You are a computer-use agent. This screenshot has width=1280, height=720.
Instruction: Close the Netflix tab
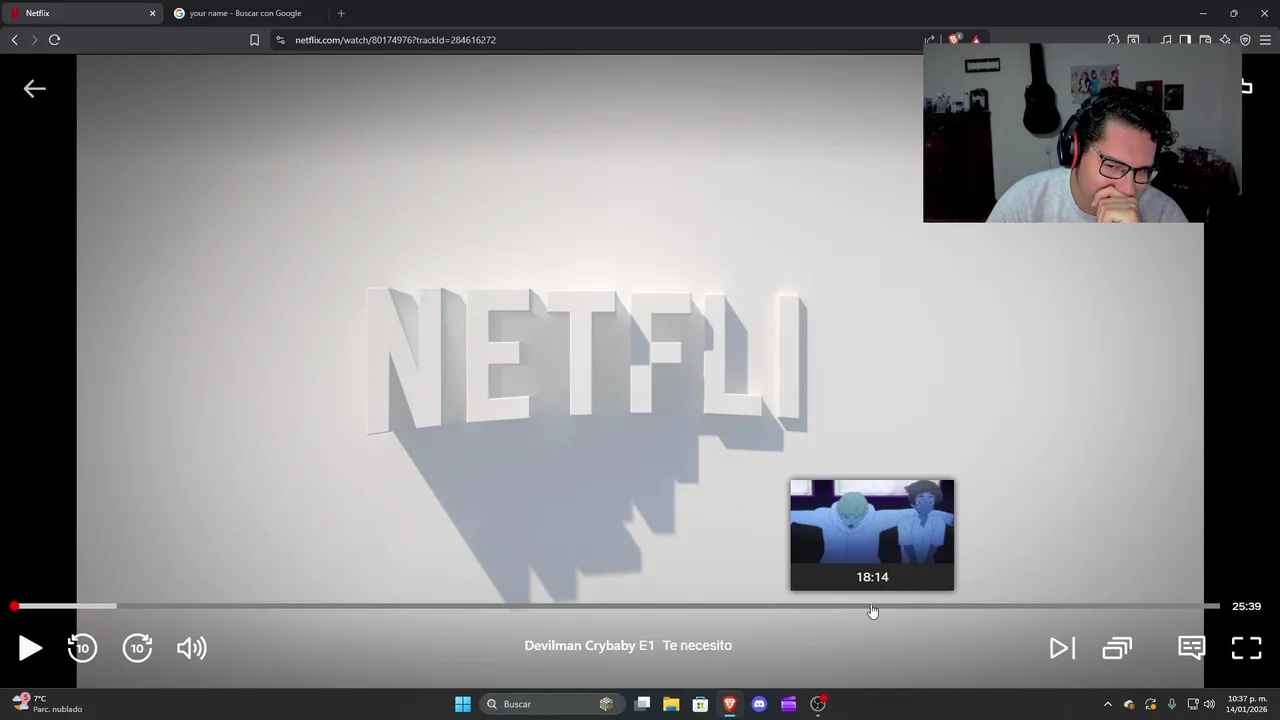click(x=153, y=13)
